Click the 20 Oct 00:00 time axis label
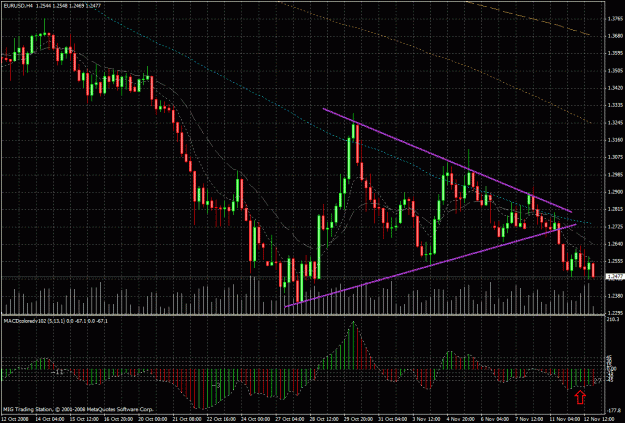This screenshot has height=423, width=625. [x=154, y=419]
